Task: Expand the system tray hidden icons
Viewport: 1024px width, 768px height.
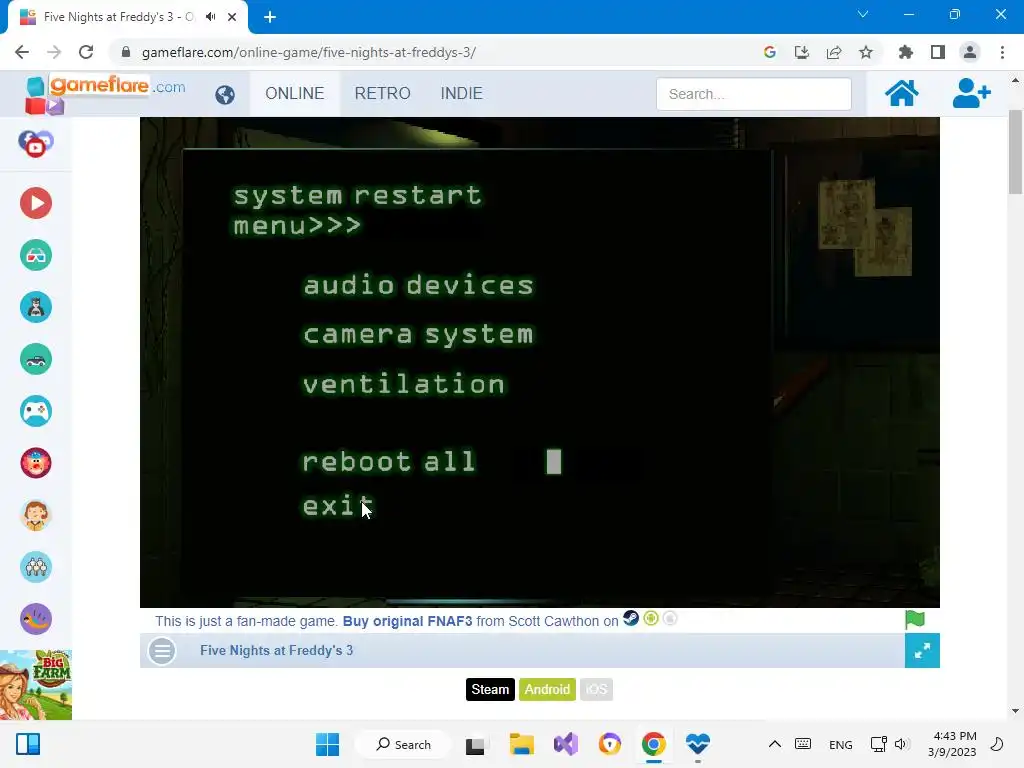Action: (x=775, y=744)
